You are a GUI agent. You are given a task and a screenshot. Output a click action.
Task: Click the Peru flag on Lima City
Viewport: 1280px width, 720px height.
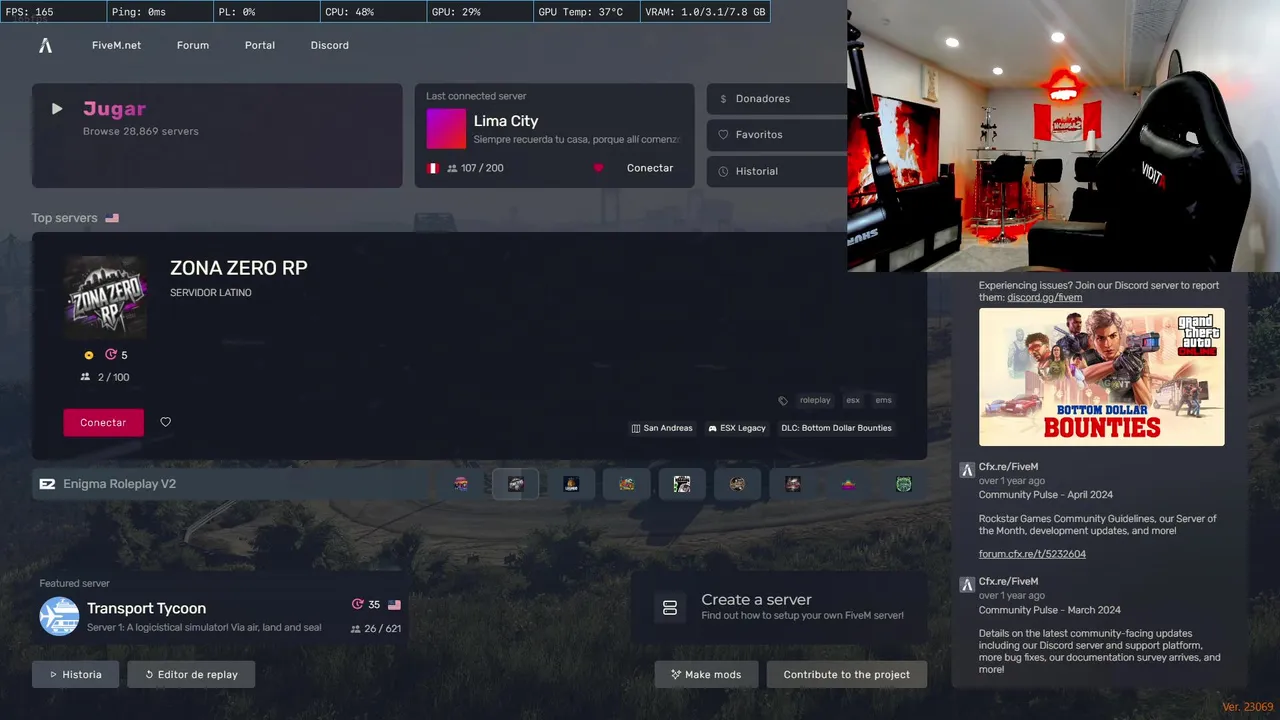pos(433,168)
